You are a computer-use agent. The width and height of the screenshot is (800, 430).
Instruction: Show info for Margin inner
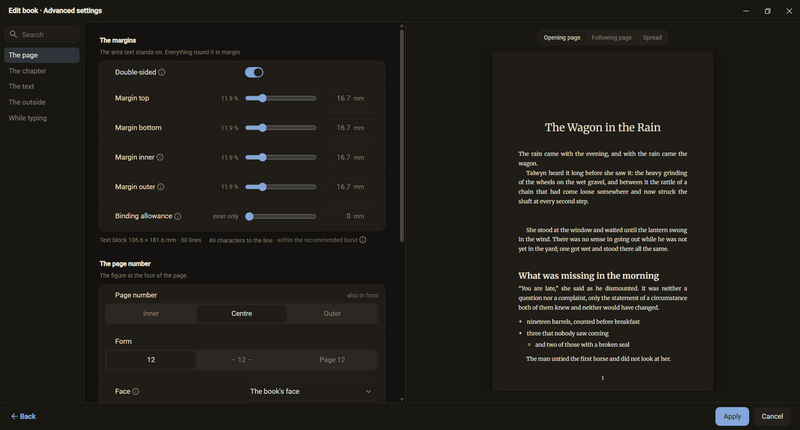(160, 157)
